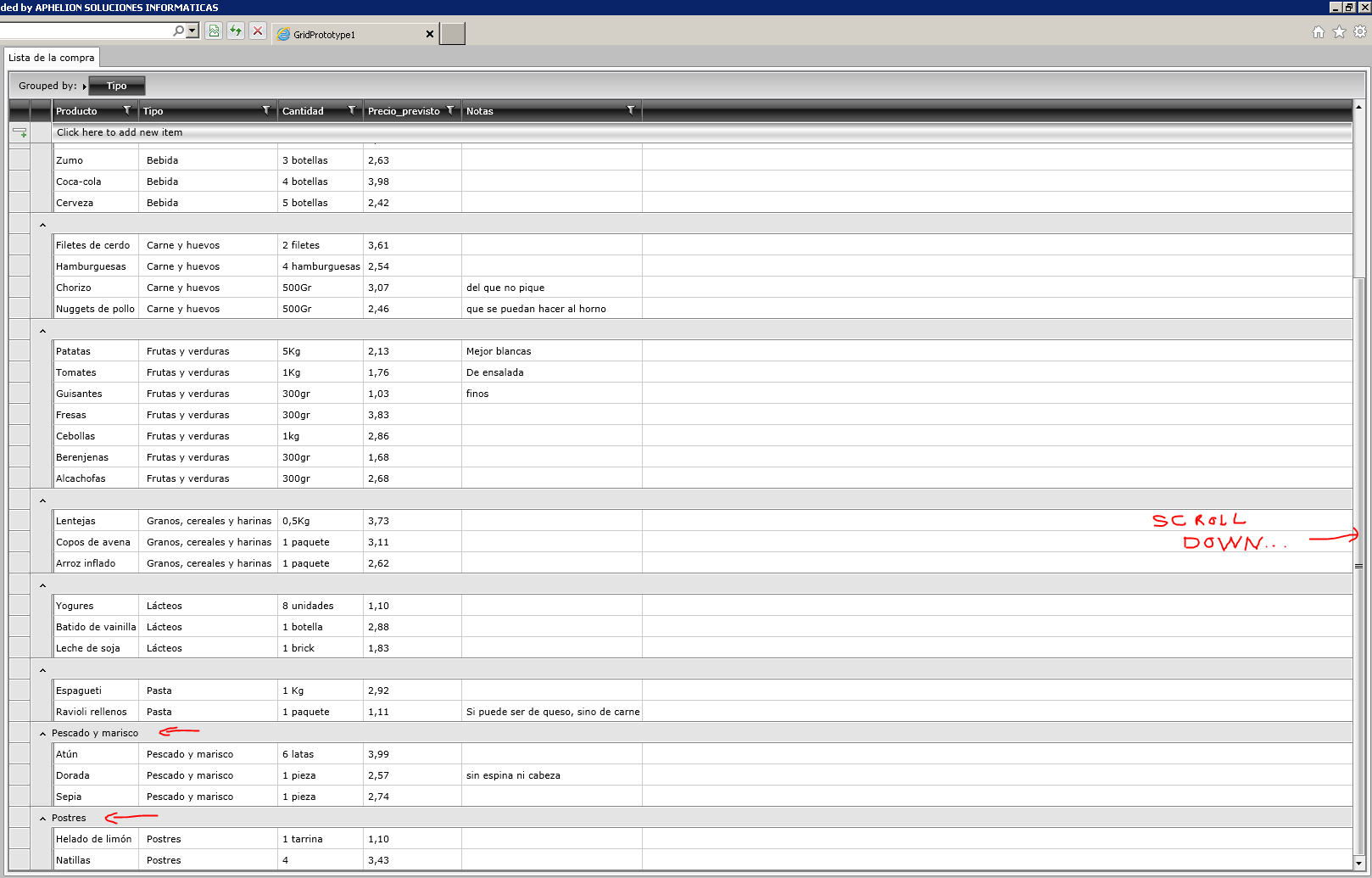Open the filter for the Tipo column
Screen dimensions: 1372x878
tap(266, 110)
